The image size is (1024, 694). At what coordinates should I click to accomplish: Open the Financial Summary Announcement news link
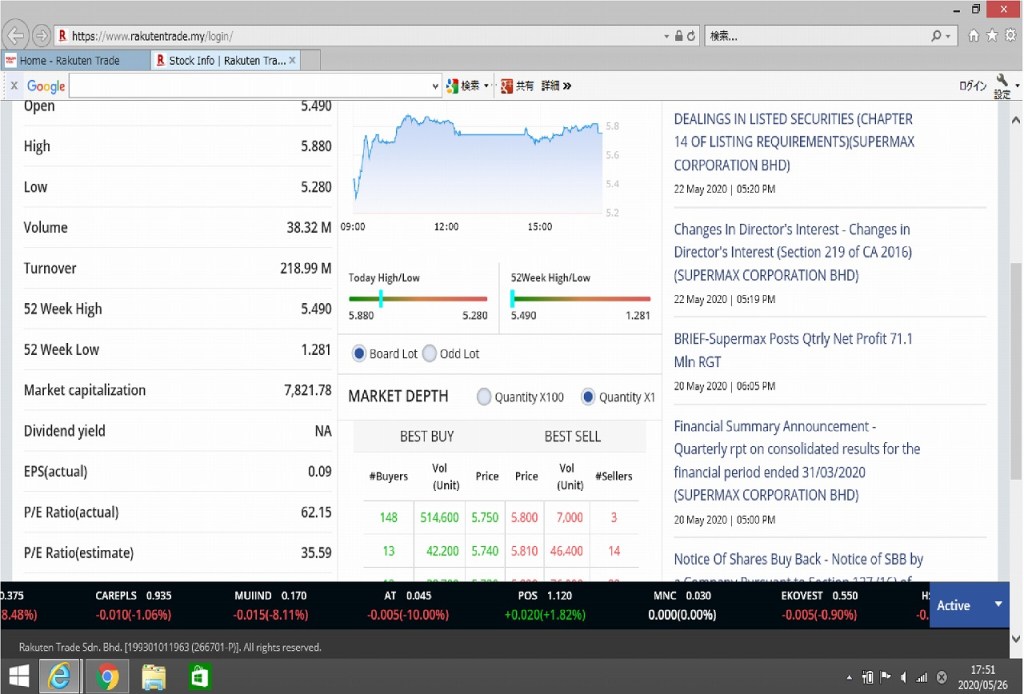pos(797,460)
